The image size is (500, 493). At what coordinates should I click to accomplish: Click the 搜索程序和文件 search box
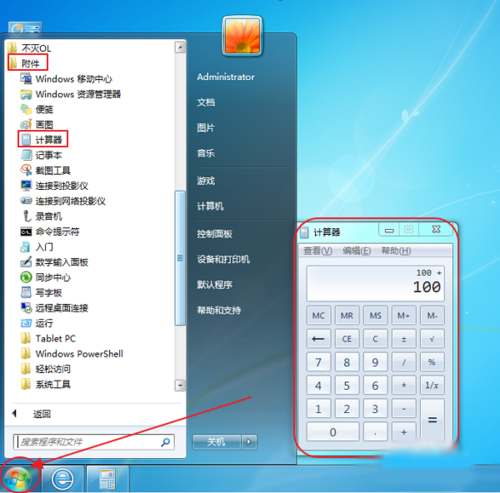94,442
